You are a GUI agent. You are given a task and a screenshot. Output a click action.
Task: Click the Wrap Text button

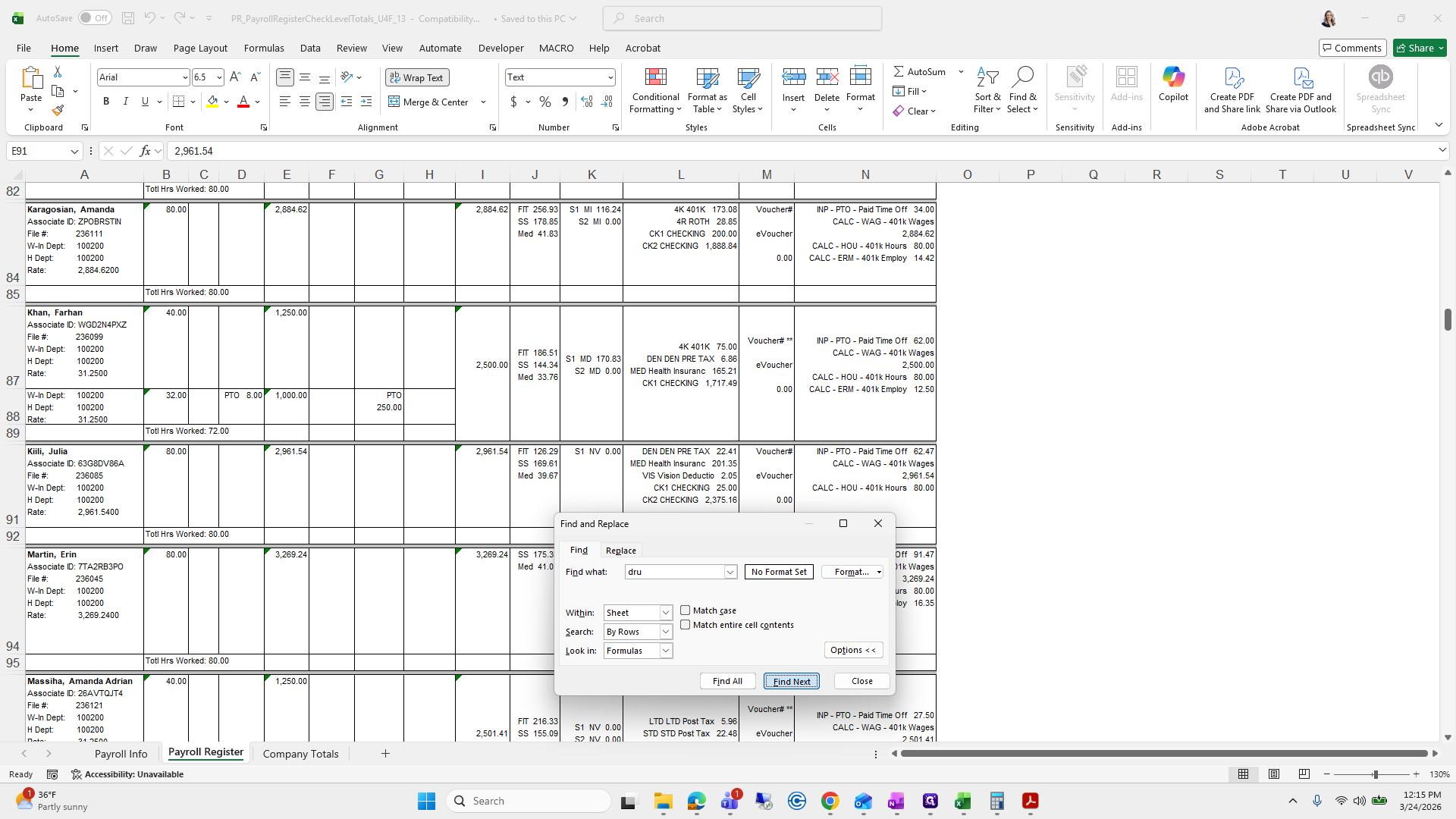click(x=417, y=77)
